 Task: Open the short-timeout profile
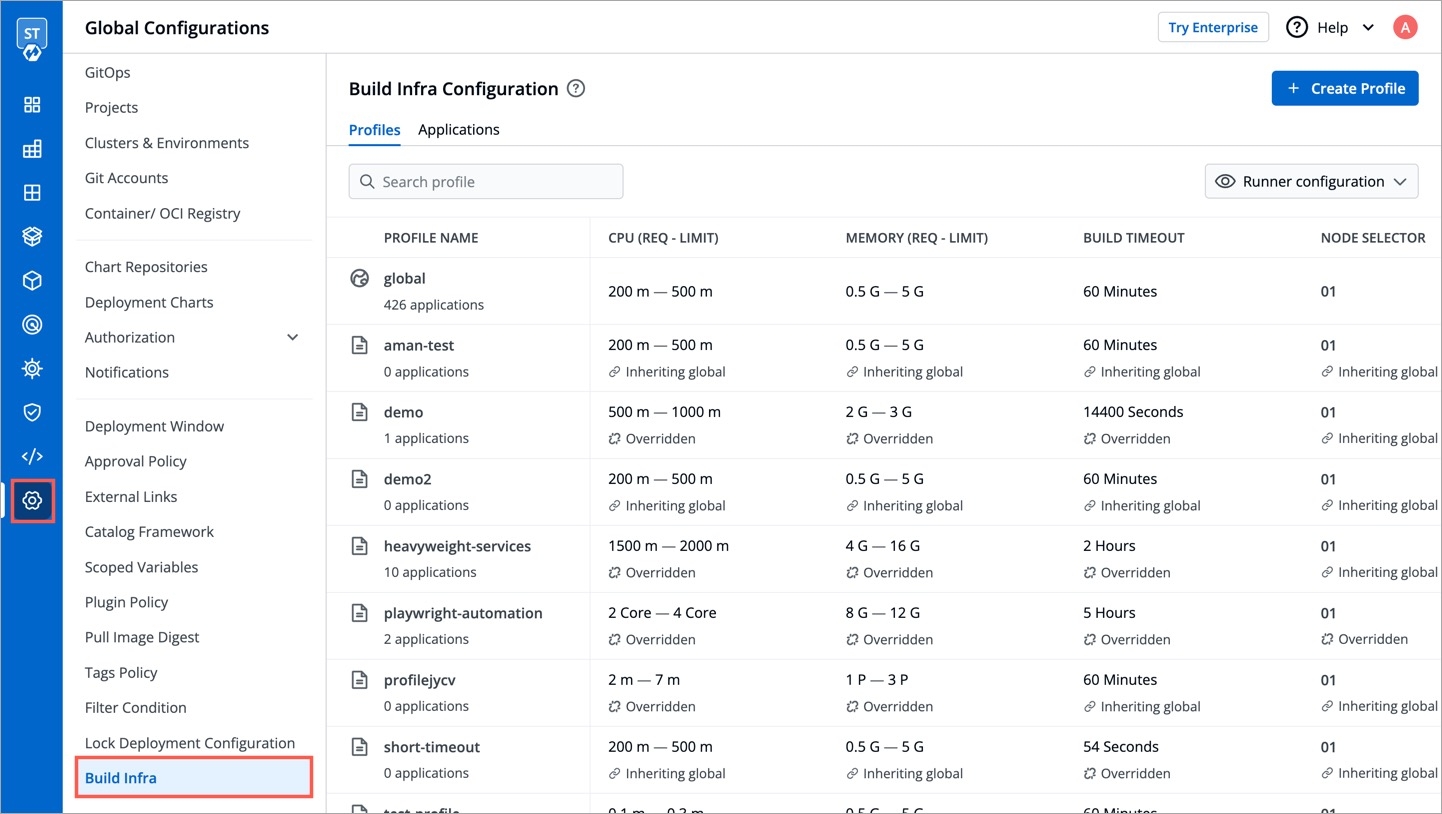pyautogui.click(x=432, y=747)
